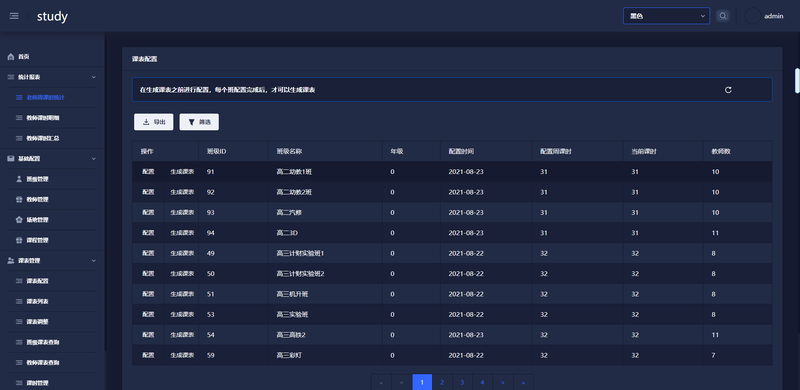This screenshot has width=800, height=390.
Task: Click the admin username label
Action: point(773,16)
